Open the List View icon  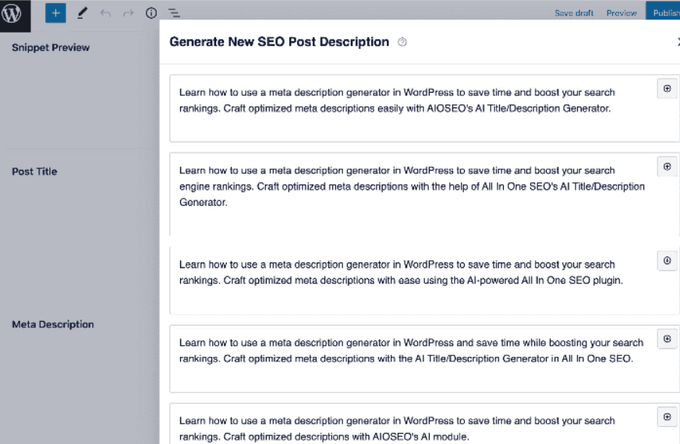(x=173, y=14)
